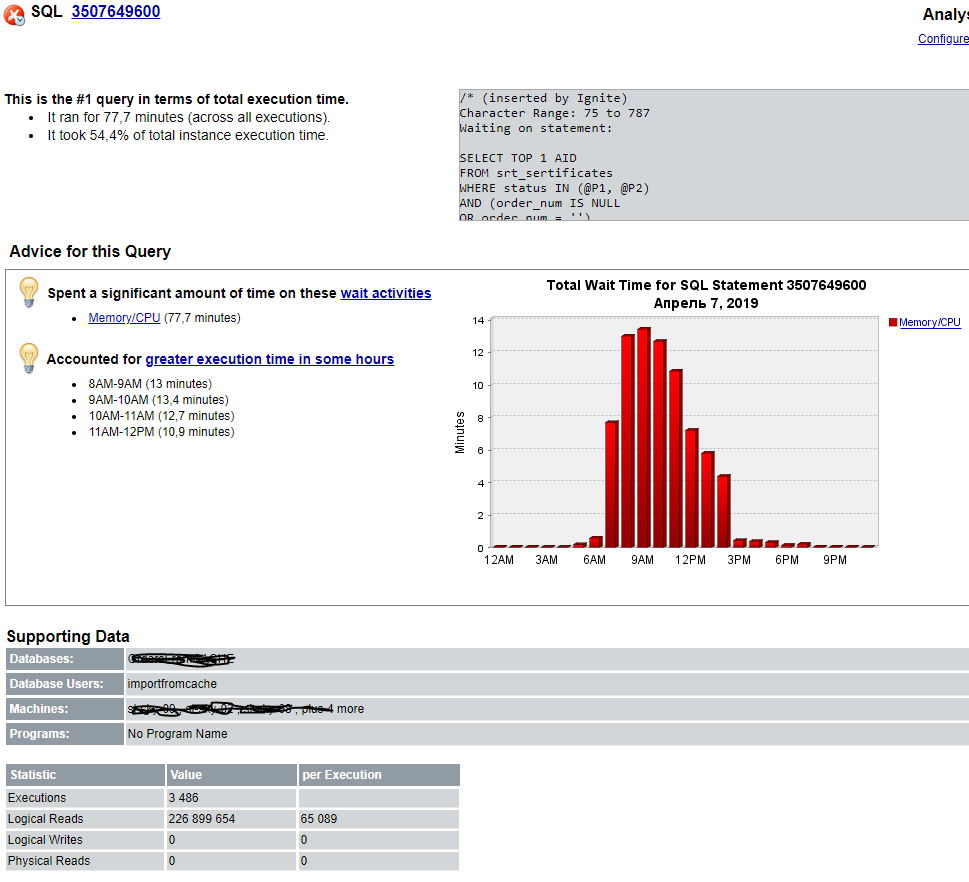Click the 'Value' column header

pos(232,775)
